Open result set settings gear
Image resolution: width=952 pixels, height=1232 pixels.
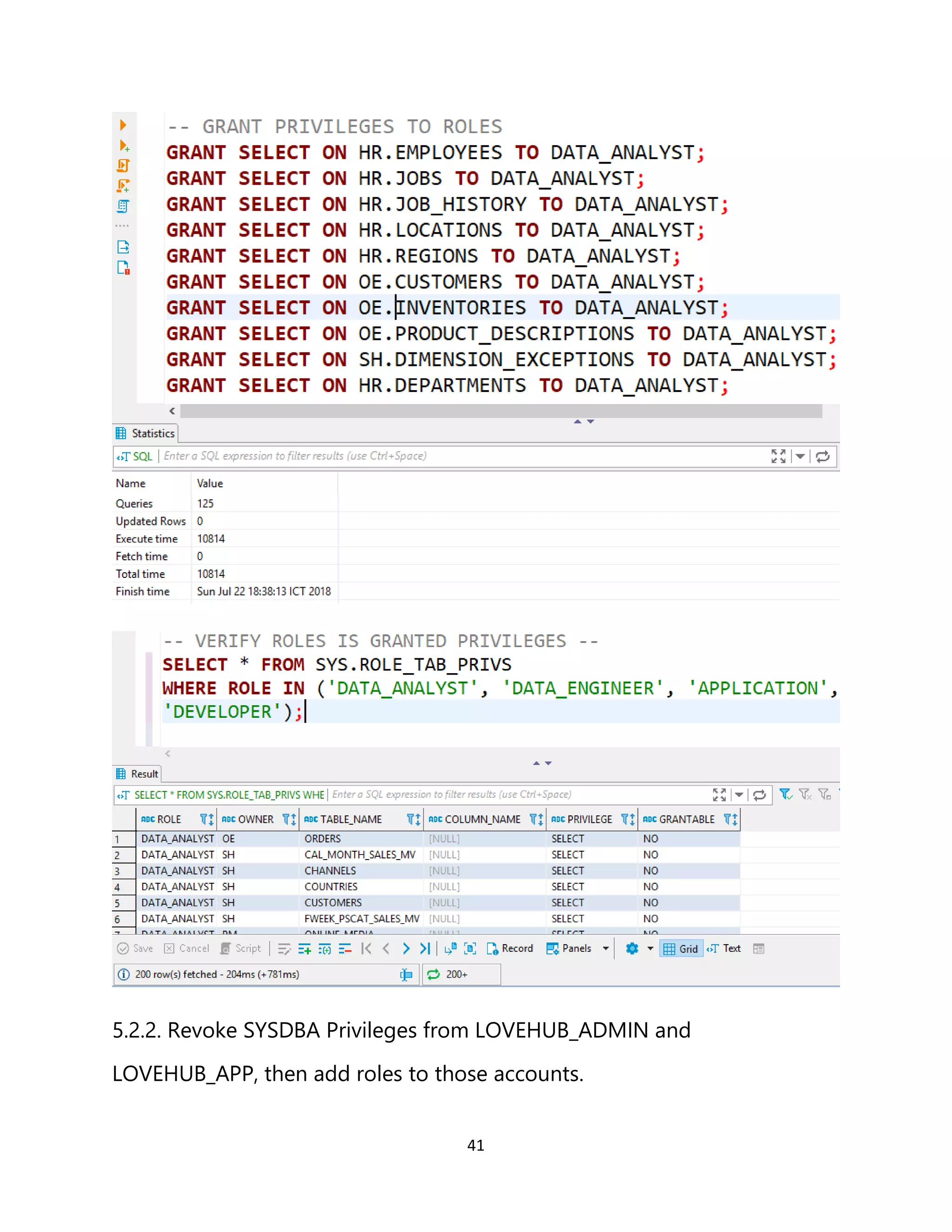pyautogui.click(x=632, y=949)
